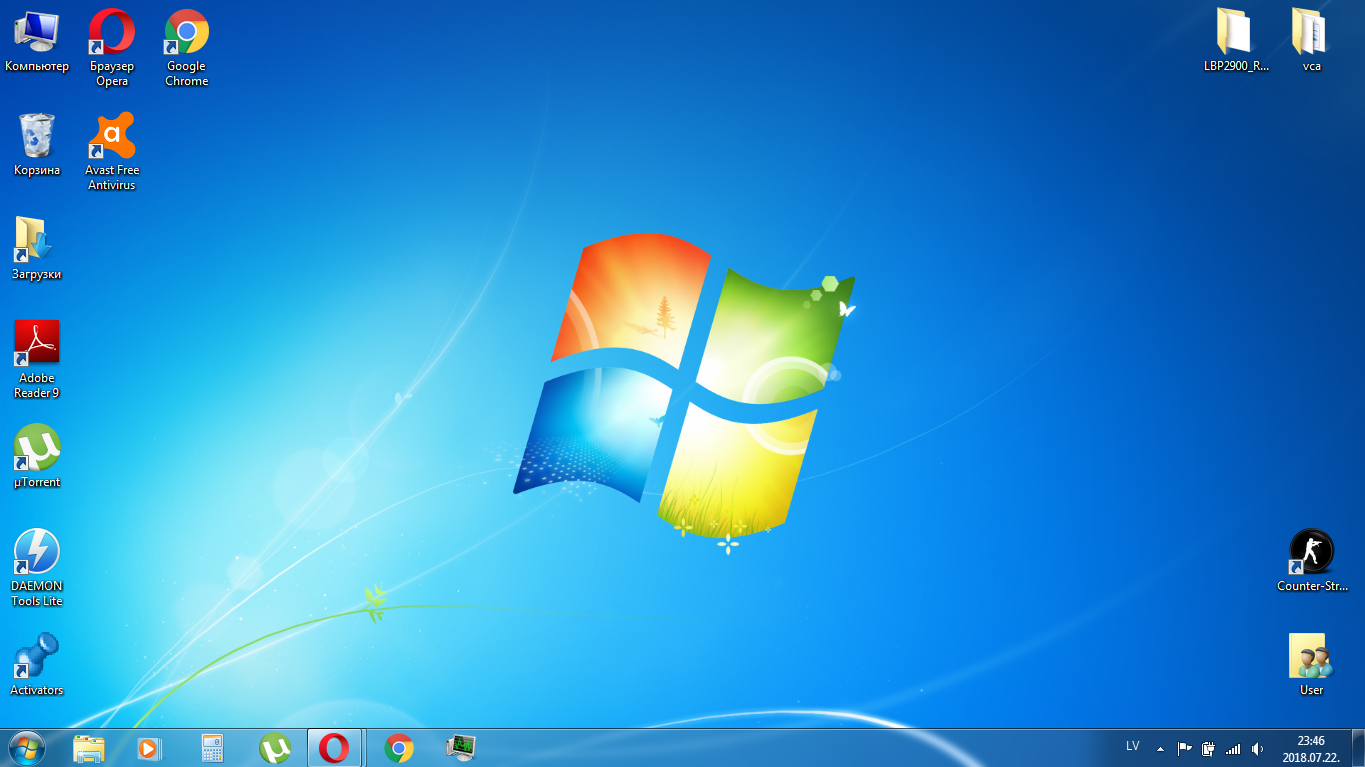Select the LBP2900_R... folder on desktop
The image size is (1365, 767).
point(1237,42)
